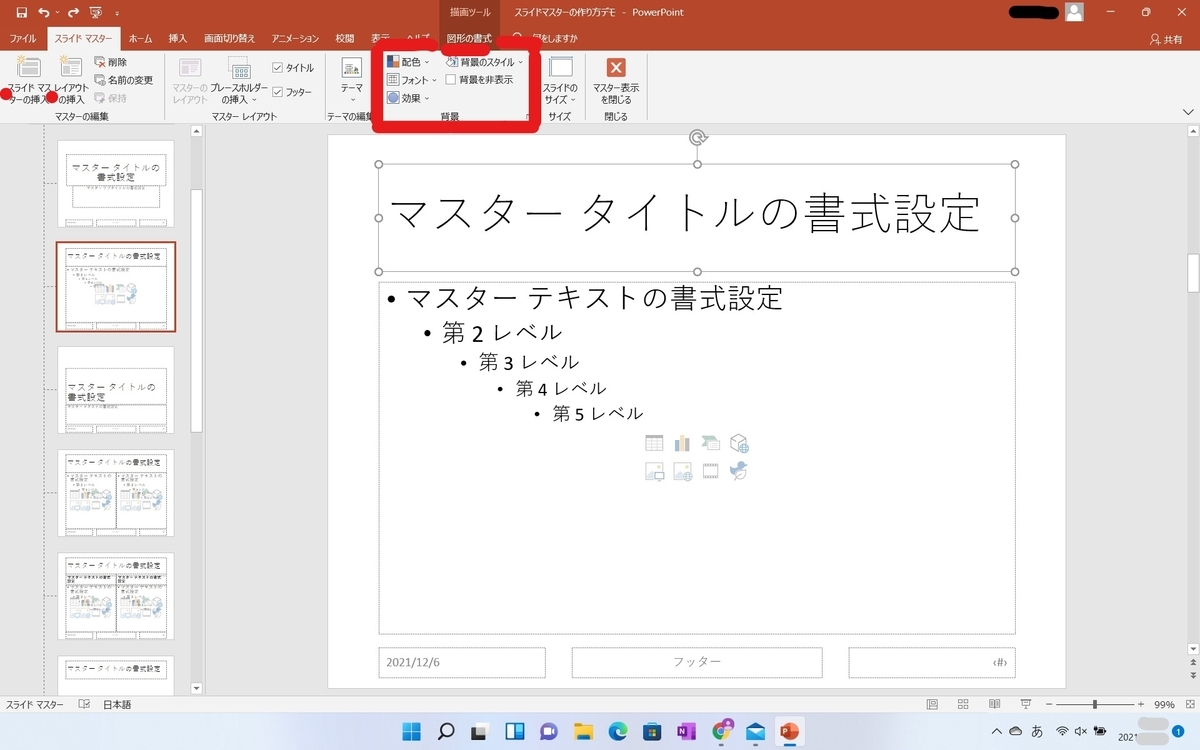Click the insert chart icon in content placeholder

tap(682, 444)
